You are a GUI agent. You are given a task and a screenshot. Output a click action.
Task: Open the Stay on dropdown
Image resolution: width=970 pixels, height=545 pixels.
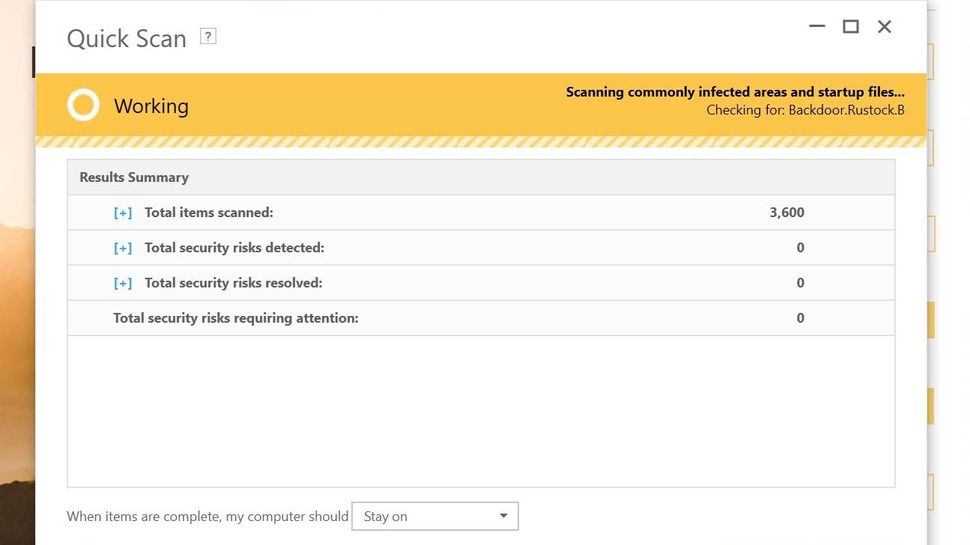click(x=434, y=517)
